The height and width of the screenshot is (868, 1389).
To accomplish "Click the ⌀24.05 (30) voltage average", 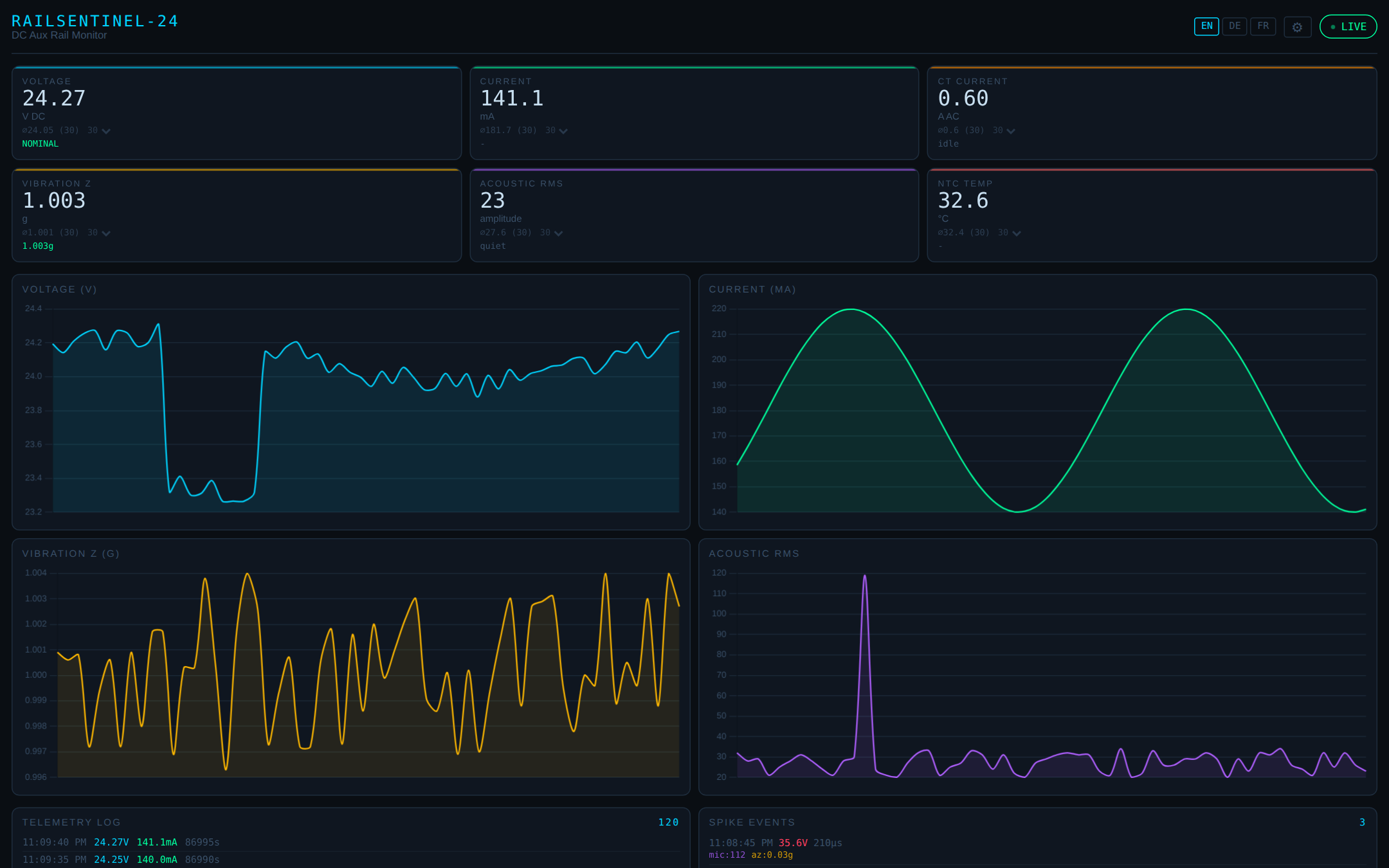I will click(51, 131).
